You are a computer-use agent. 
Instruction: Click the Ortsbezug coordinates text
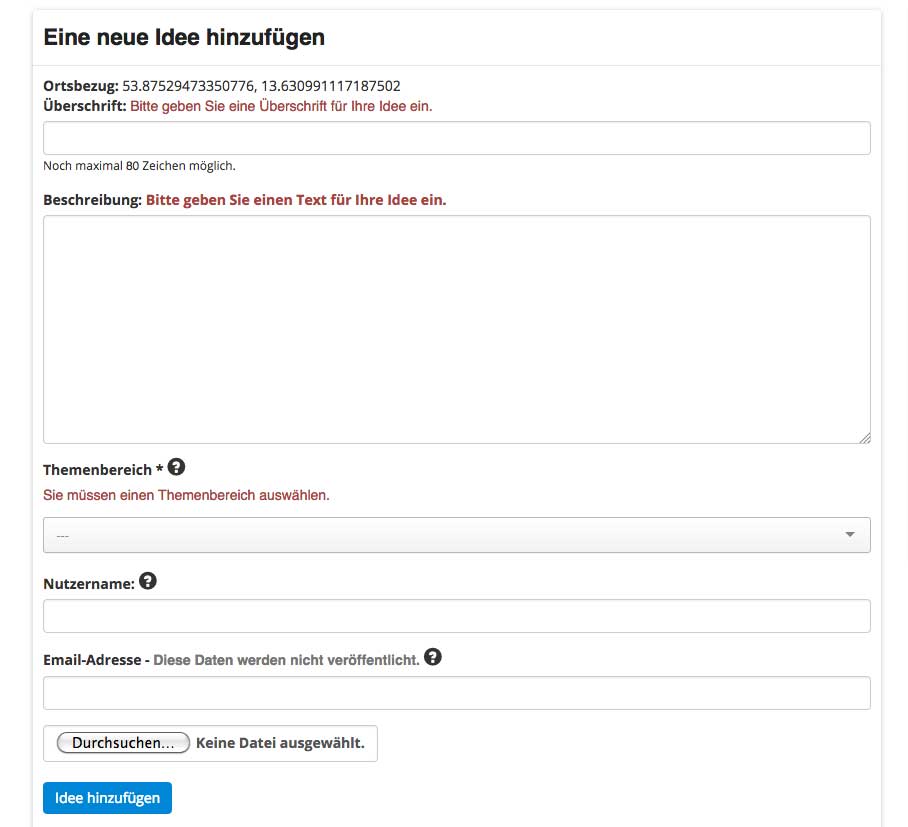261,86
